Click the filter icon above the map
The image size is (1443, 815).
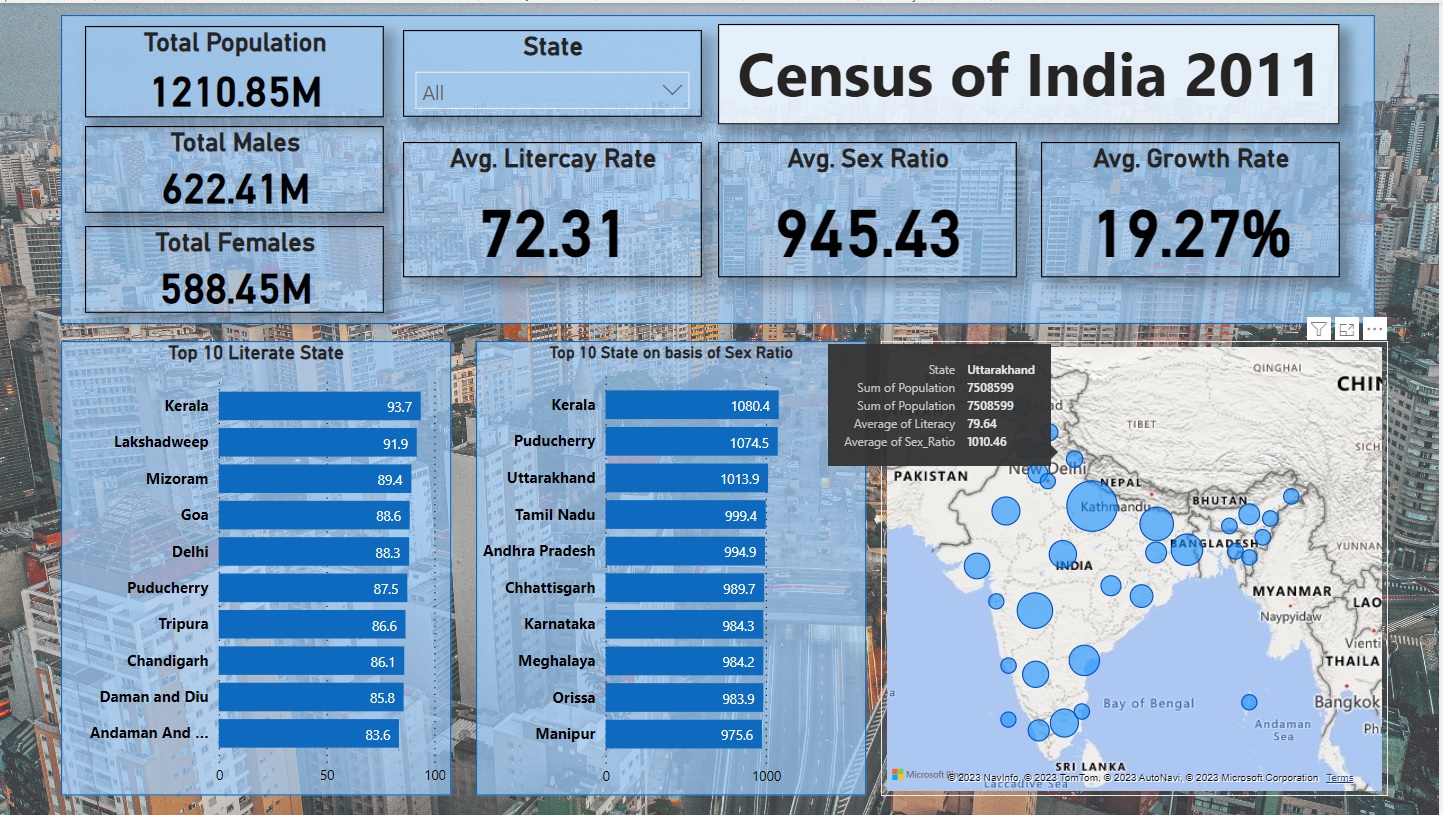coord(1319,330)
